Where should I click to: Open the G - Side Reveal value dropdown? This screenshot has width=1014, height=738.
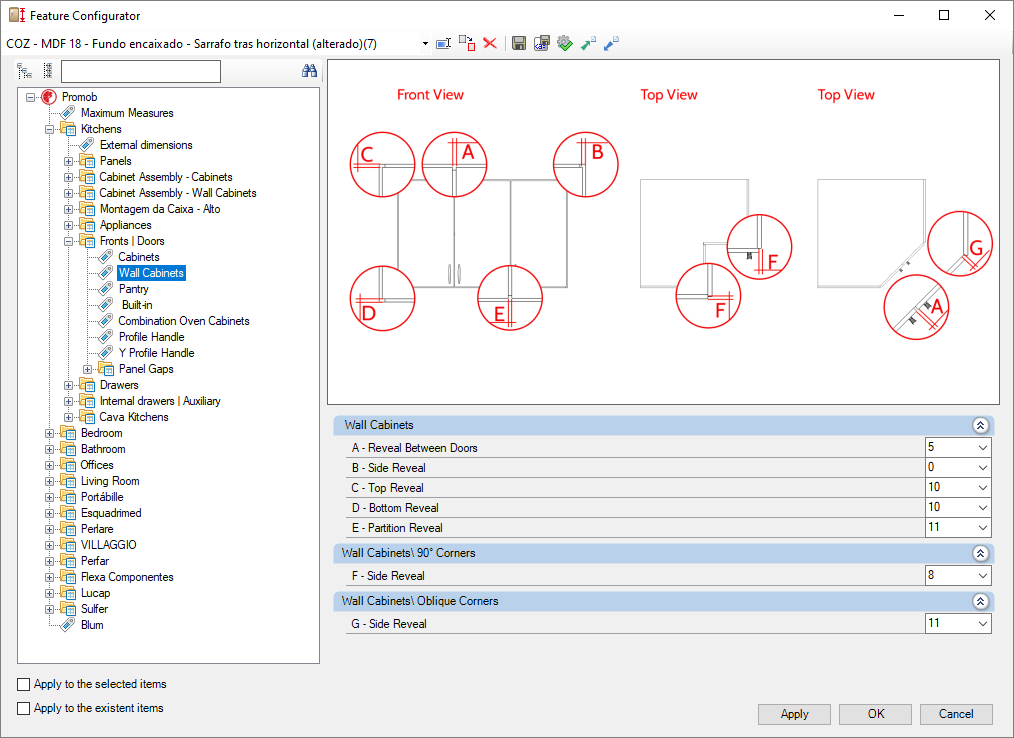pyautogui.click(x=982, y=624)
